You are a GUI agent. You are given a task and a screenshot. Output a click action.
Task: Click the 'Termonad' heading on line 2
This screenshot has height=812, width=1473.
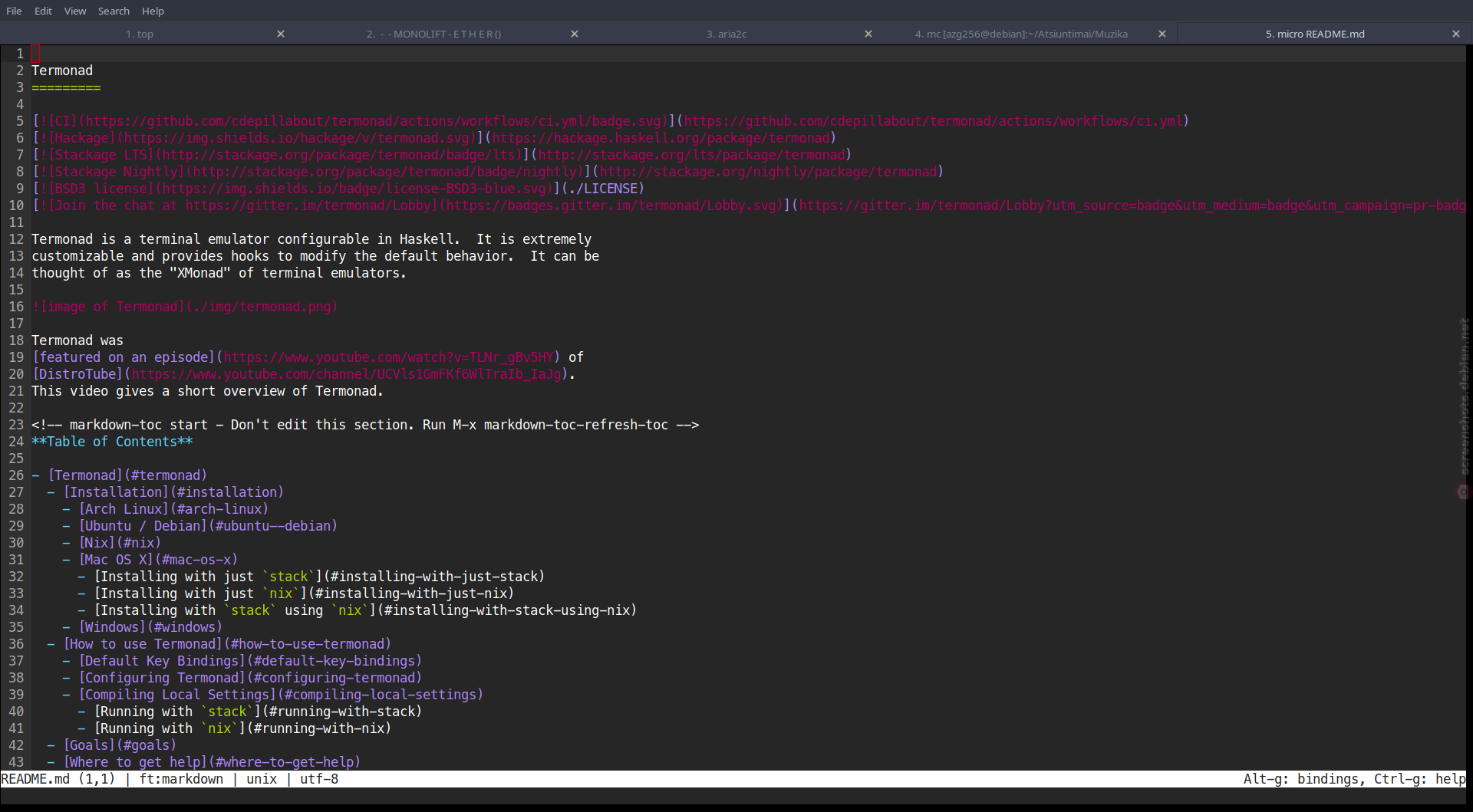62,71
